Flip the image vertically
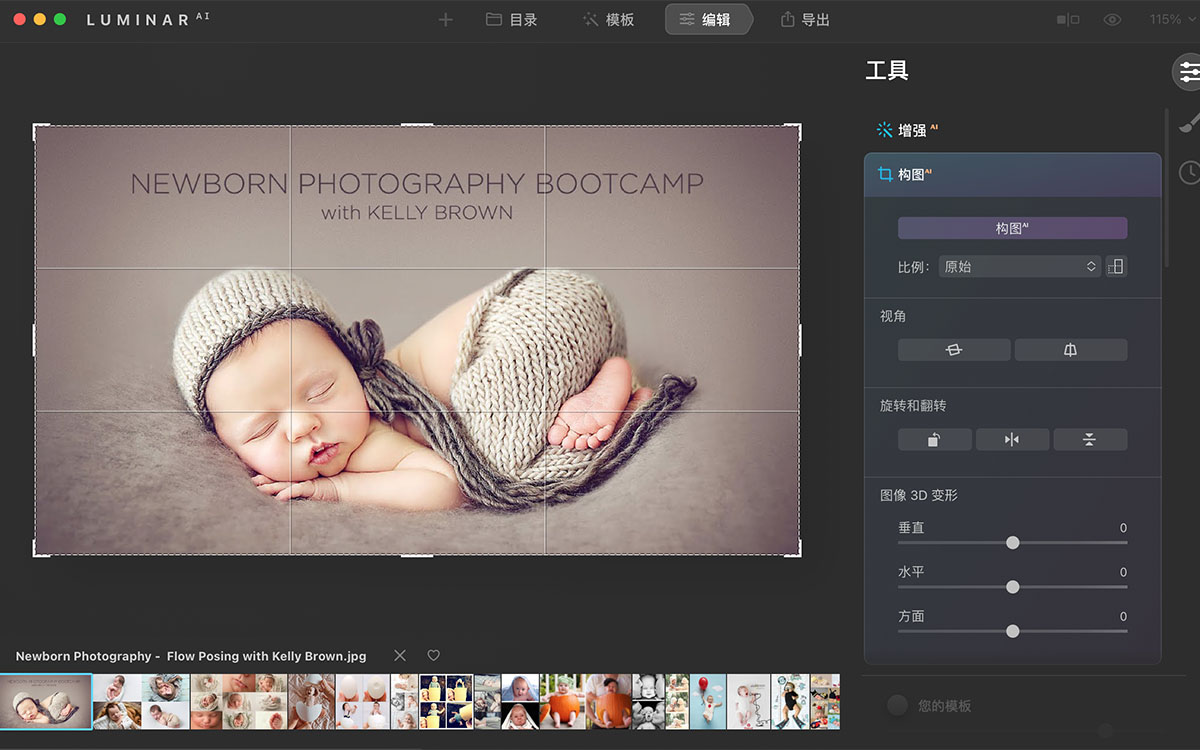This screenshot has height=750, width=1200. tap(1090, 439)
